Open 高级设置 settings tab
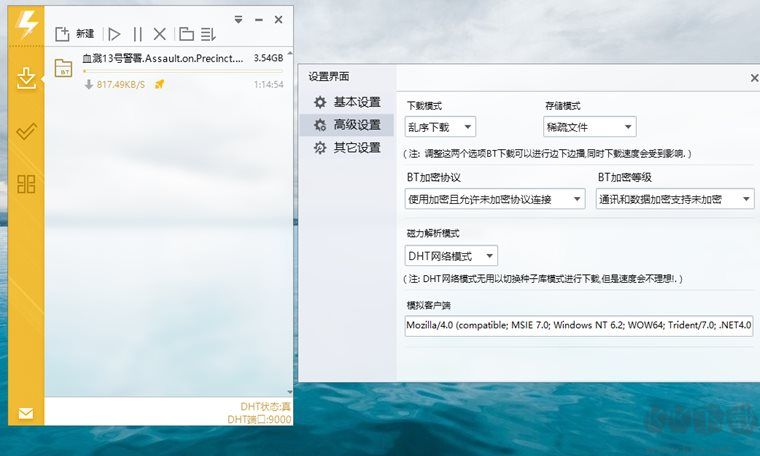This screenshot has height=456, width=760. point(347,125)
